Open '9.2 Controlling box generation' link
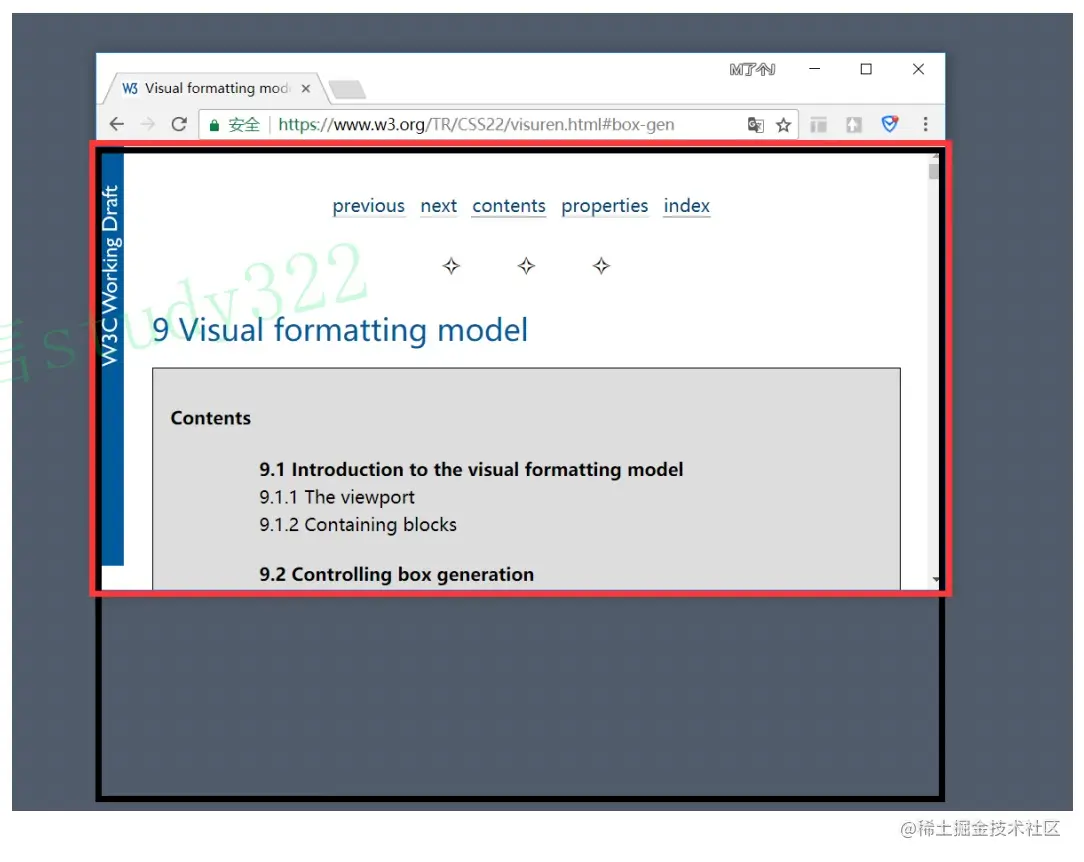The image size is (1084, 862). [396, 574]
